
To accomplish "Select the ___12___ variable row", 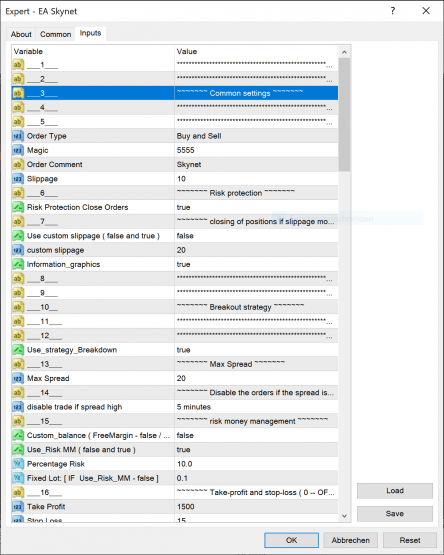I will (175, 336).
